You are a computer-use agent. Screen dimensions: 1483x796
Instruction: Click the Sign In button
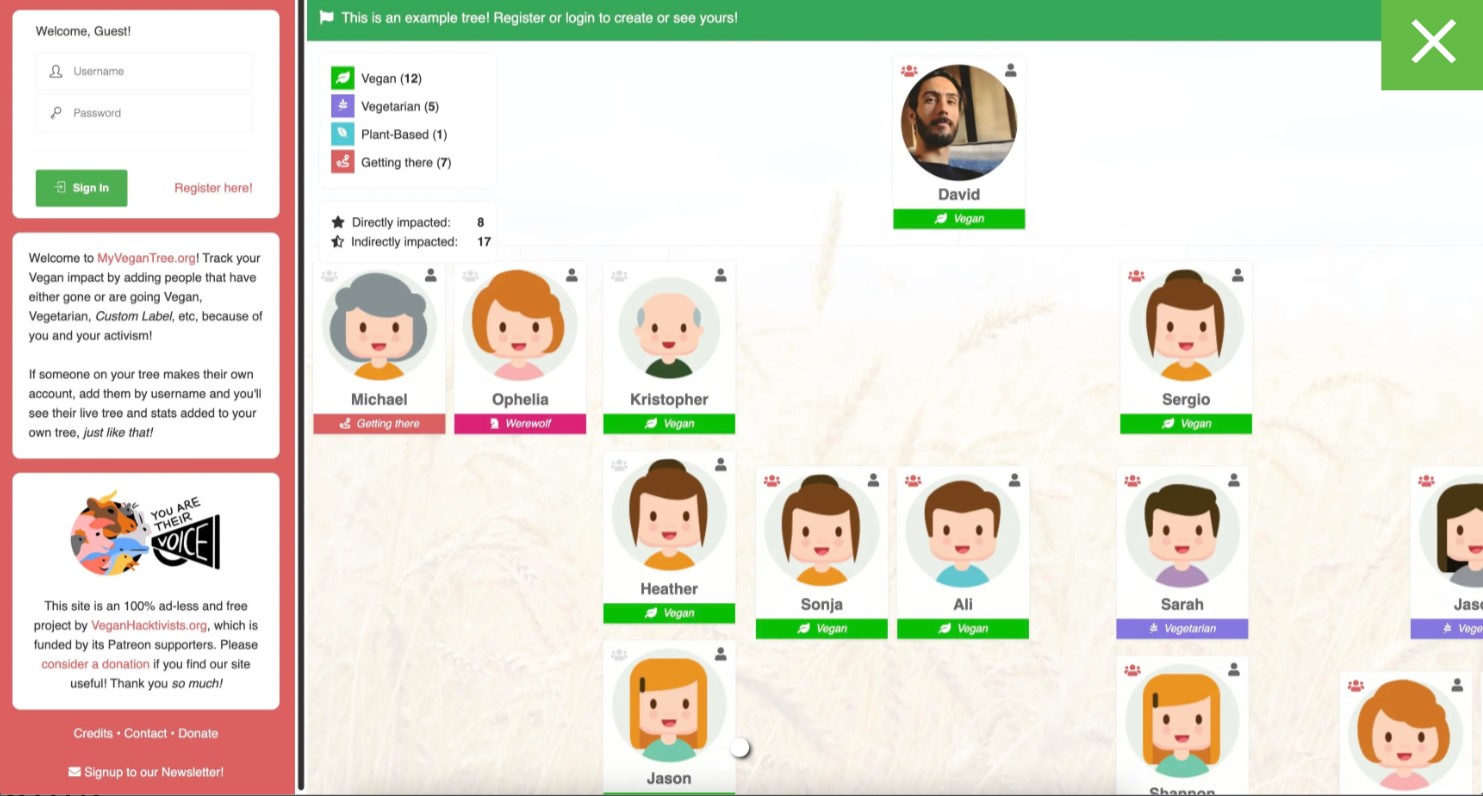[x=81, y=188]
